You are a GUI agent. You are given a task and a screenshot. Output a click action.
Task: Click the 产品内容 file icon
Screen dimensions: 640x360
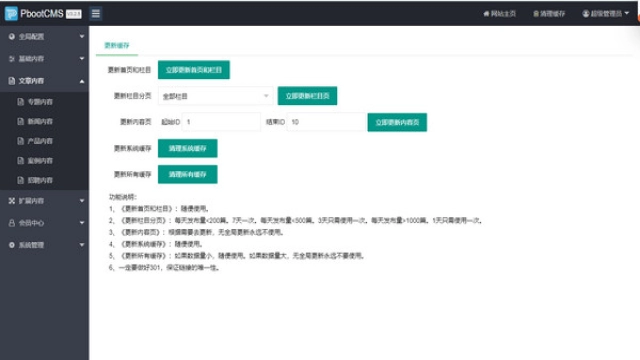[20, 141]
